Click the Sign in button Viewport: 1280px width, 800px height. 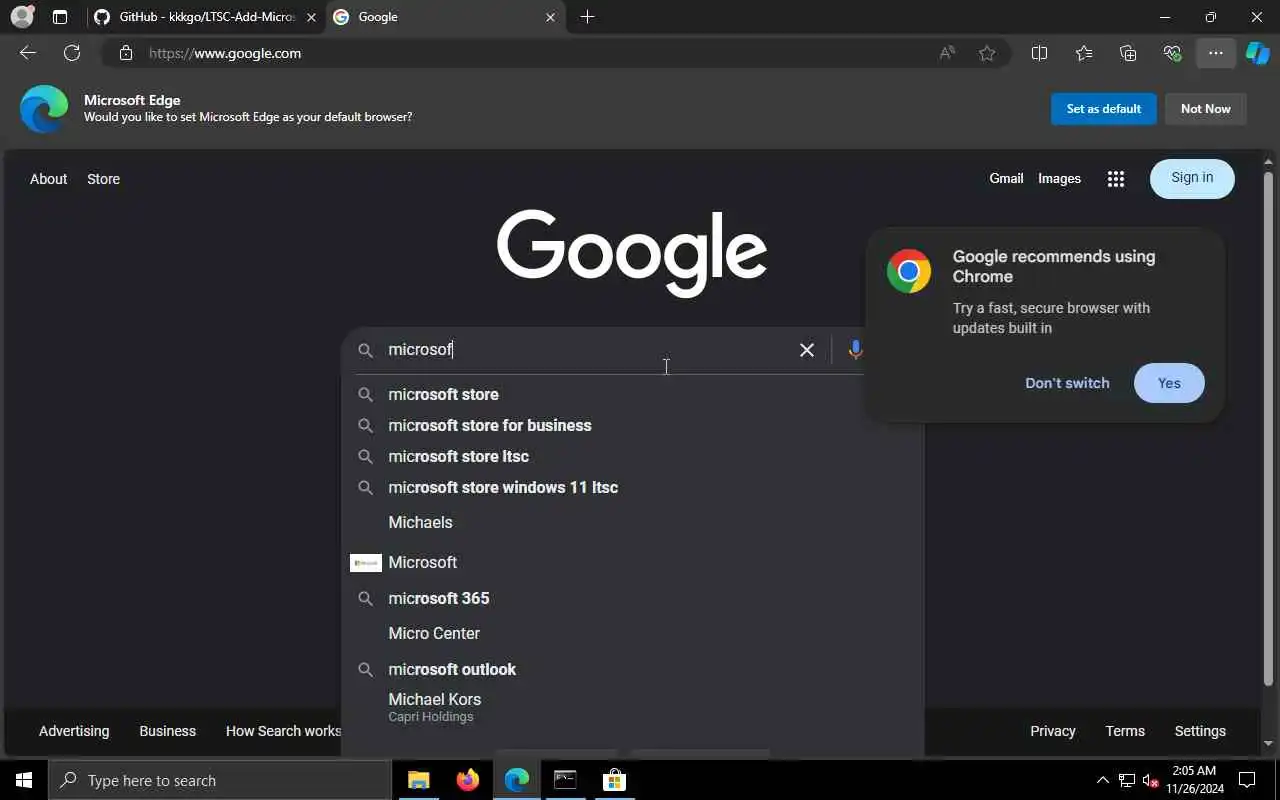(1192, 178)
